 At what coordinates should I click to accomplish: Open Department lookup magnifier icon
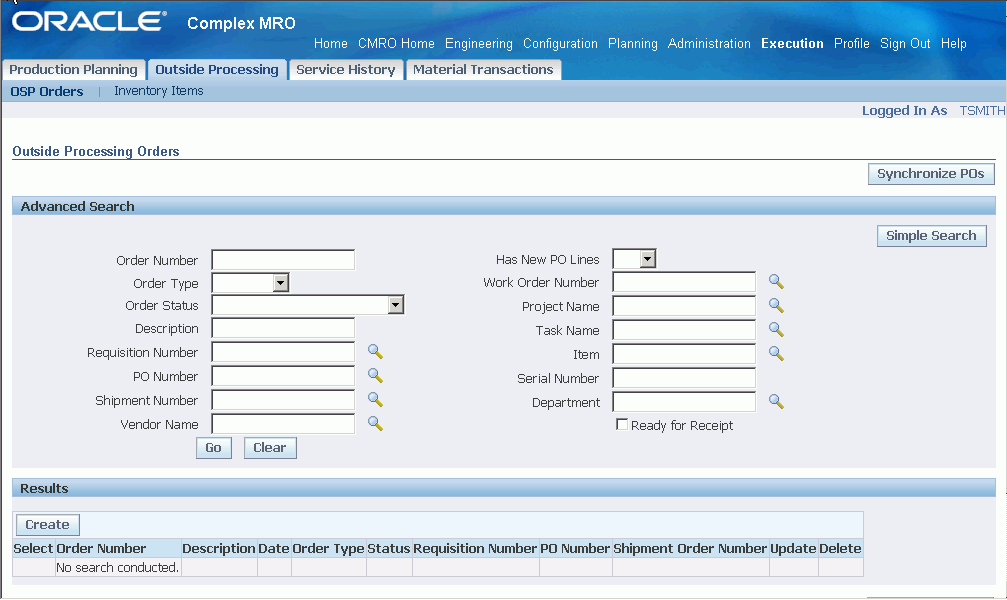coord(776,401)
